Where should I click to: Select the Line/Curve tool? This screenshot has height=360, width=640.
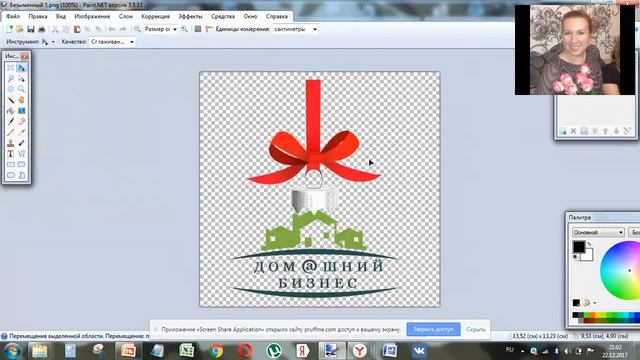[21, 154]
